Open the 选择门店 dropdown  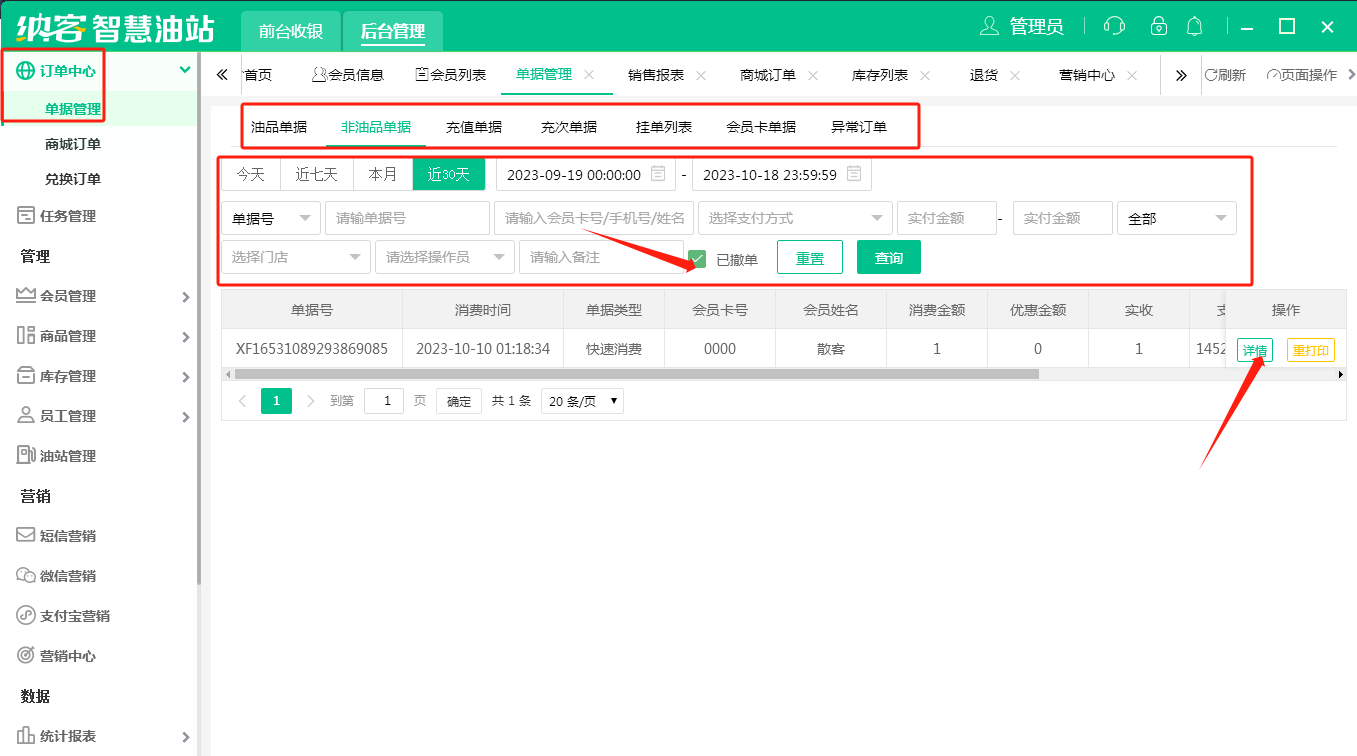click(x=295, y=257)
